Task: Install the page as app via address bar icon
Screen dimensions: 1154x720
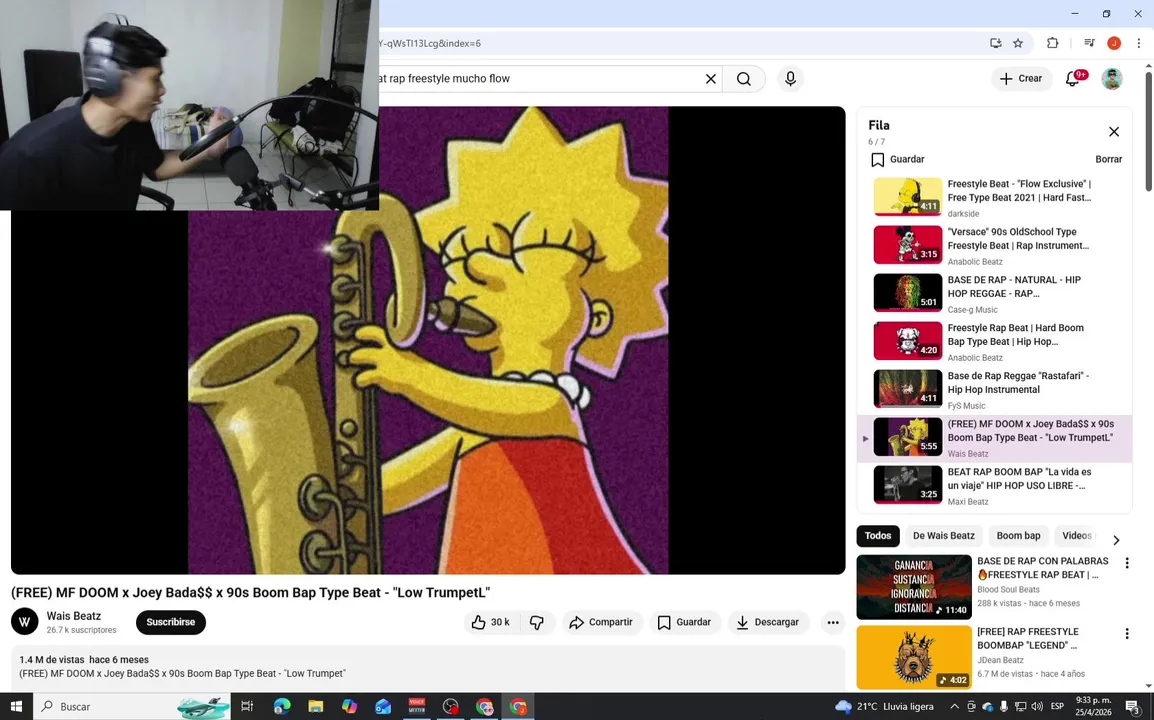Action: pos(995,43)
